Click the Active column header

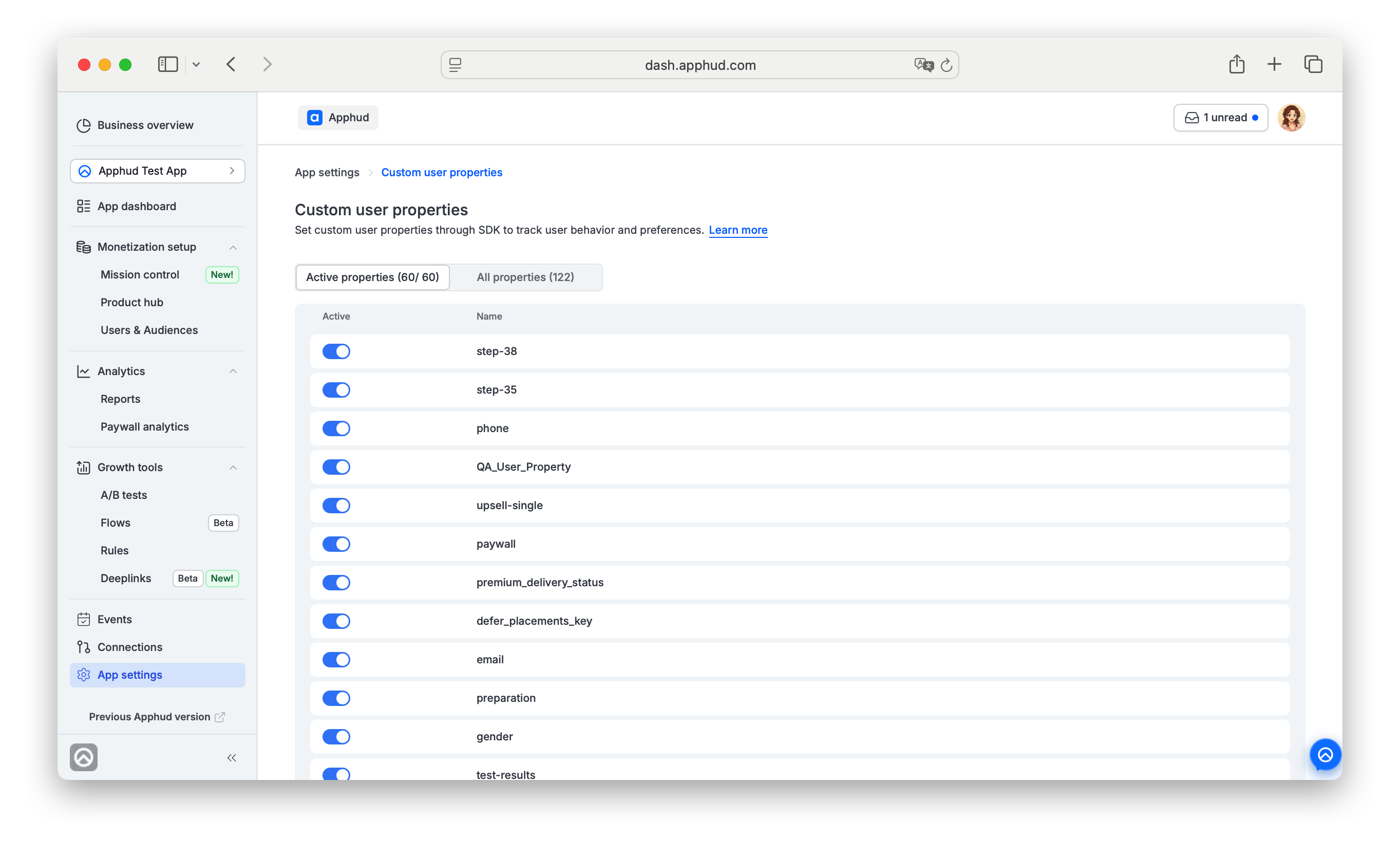click(336, 316)
